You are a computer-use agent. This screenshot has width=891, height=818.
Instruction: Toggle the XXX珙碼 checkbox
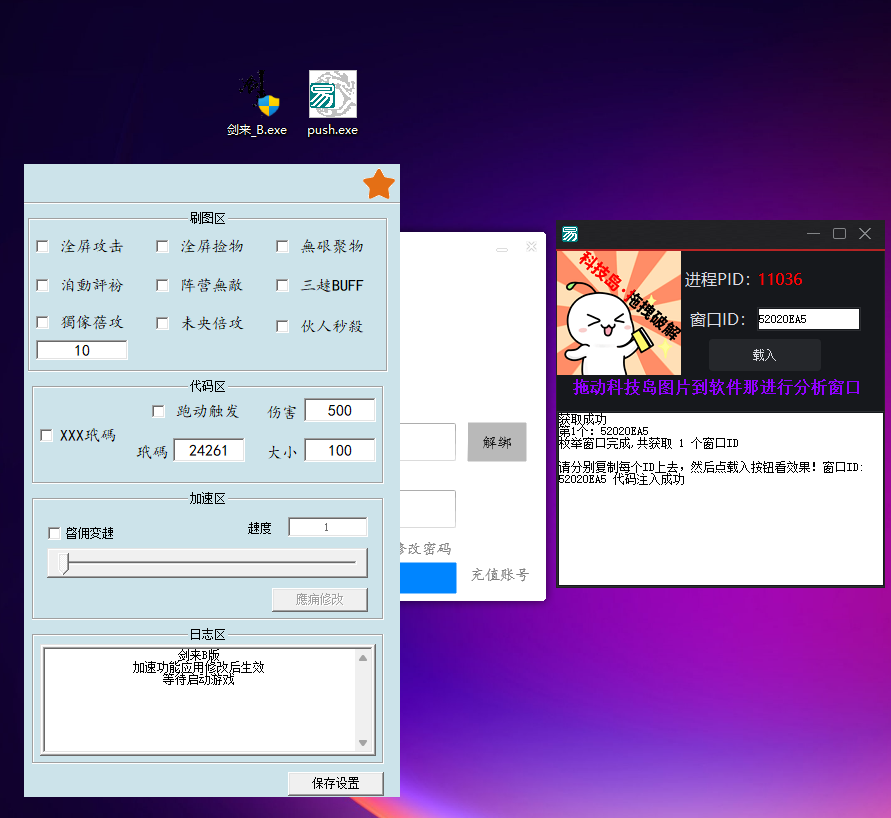[46, 435]
